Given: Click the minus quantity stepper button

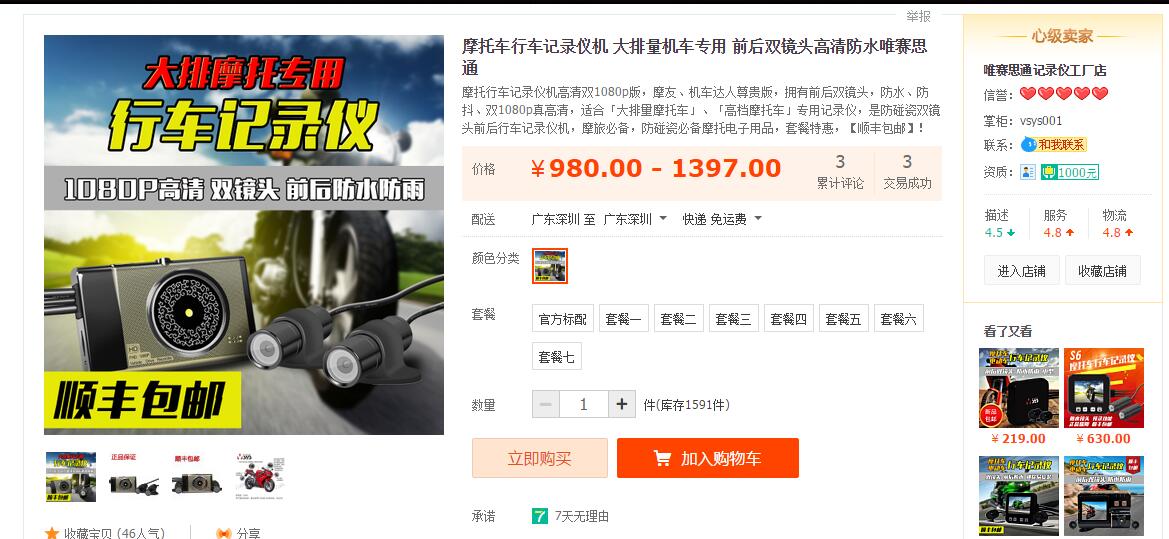Looking at the screenshot, I should tap(546, 404).
